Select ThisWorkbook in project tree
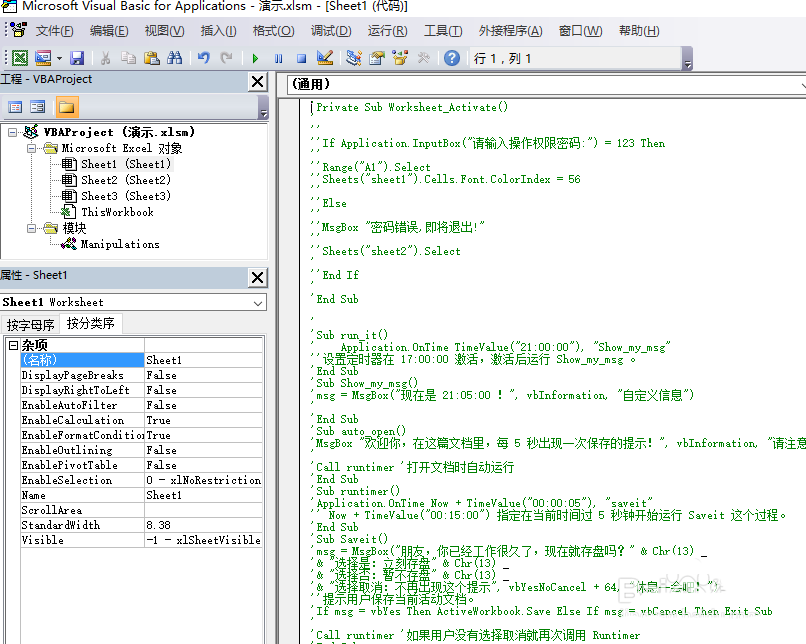The width and height of the screenshot is (806, 644). point(117,212)
